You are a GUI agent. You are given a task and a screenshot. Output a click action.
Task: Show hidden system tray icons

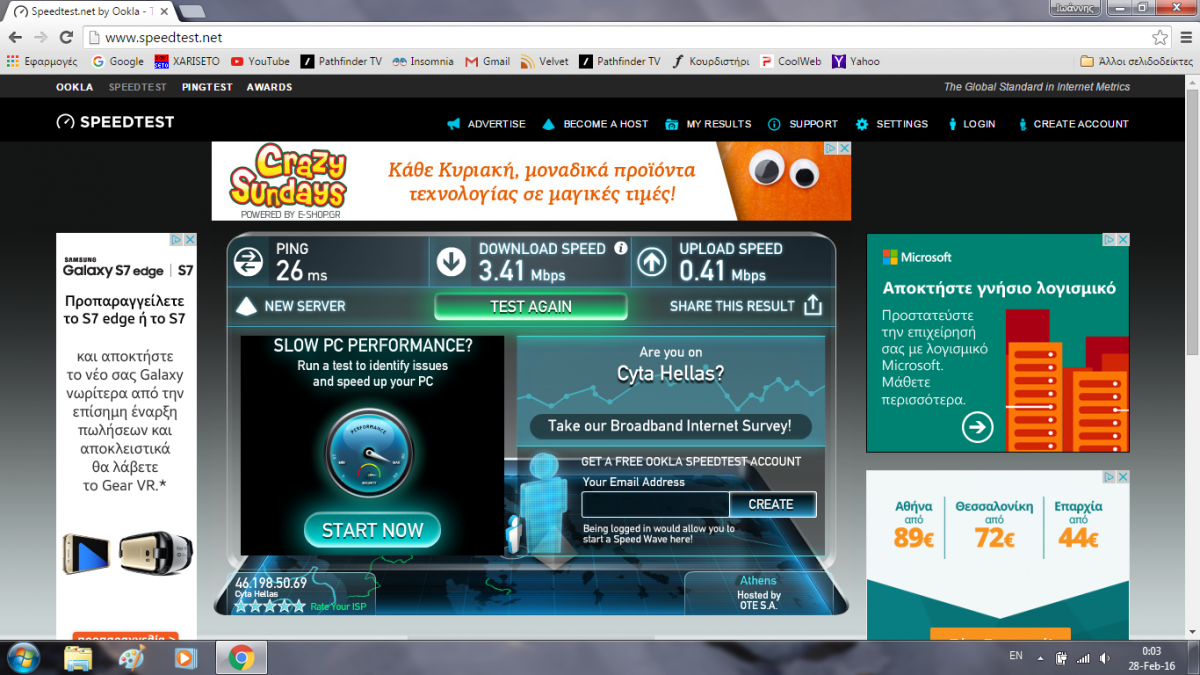tap(1040, 658)
